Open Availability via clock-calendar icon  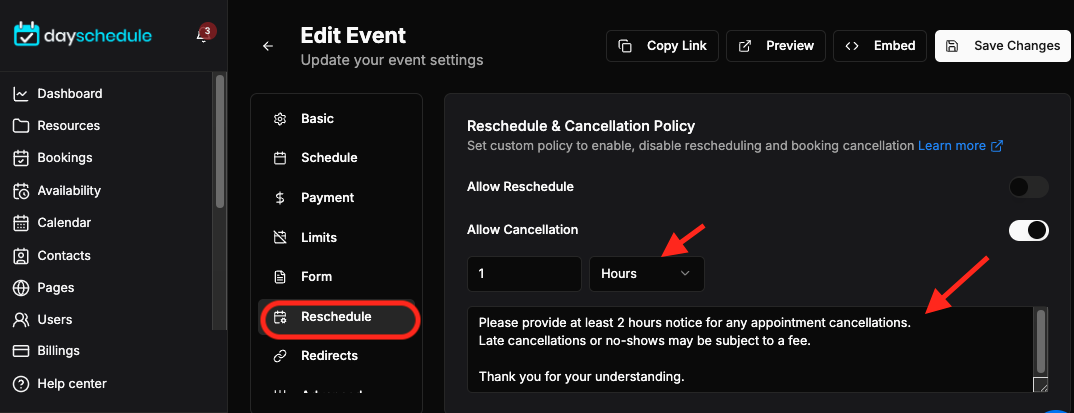21,191
